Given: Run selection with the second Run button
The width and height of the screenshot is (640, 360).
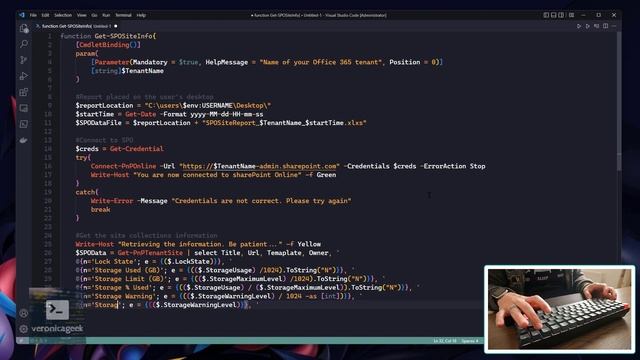Looking at the screenshot, I should pyautogui.click(x=588, y=26).
